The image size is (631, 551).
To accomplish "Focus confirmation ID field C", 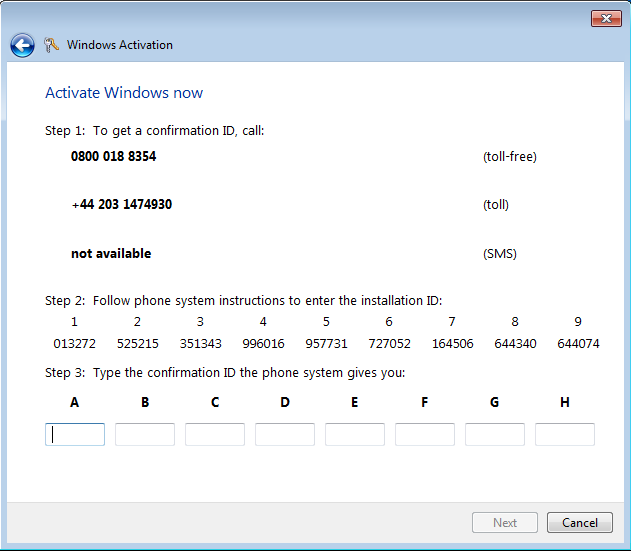I will [x=215, y=434].
